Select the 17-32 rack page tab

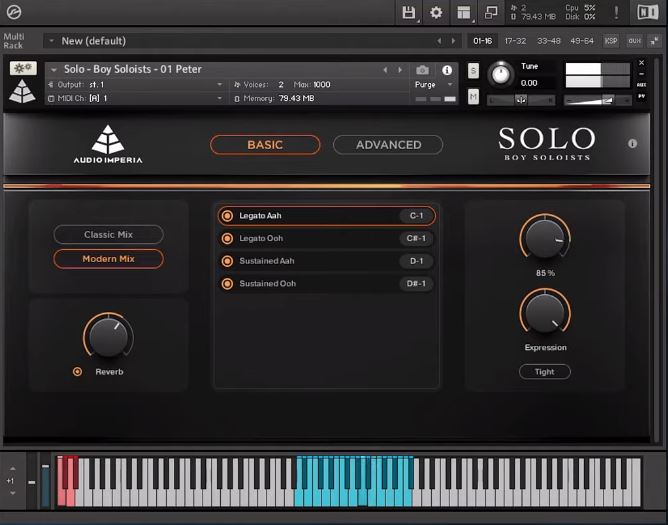(515, 41)
